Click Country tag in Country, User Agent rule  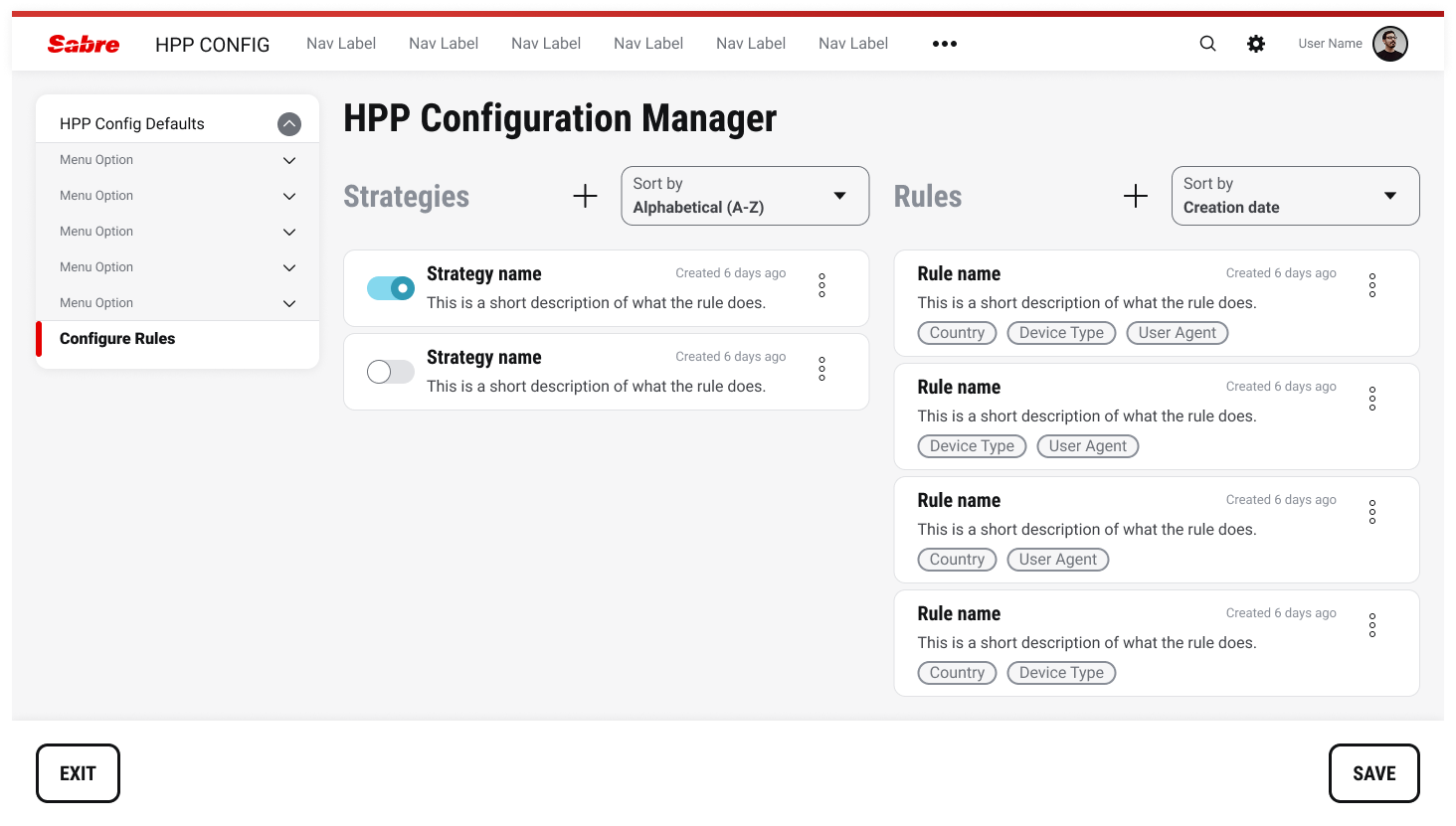pyautogui.click(x=957, y=560)
